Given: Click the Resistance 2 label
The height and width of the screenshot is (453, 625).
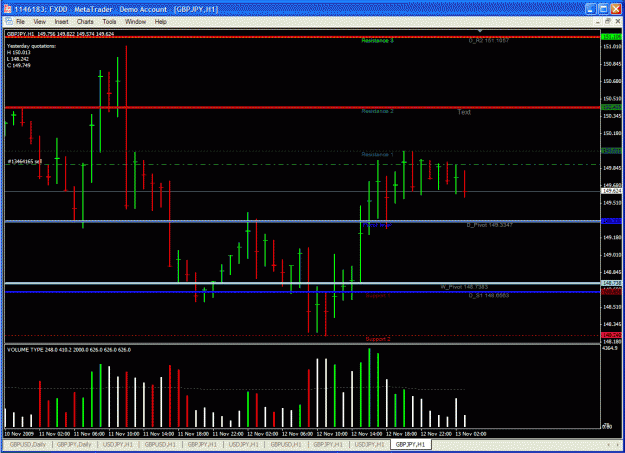Looking at the screenshot, I should pos(377,111).
